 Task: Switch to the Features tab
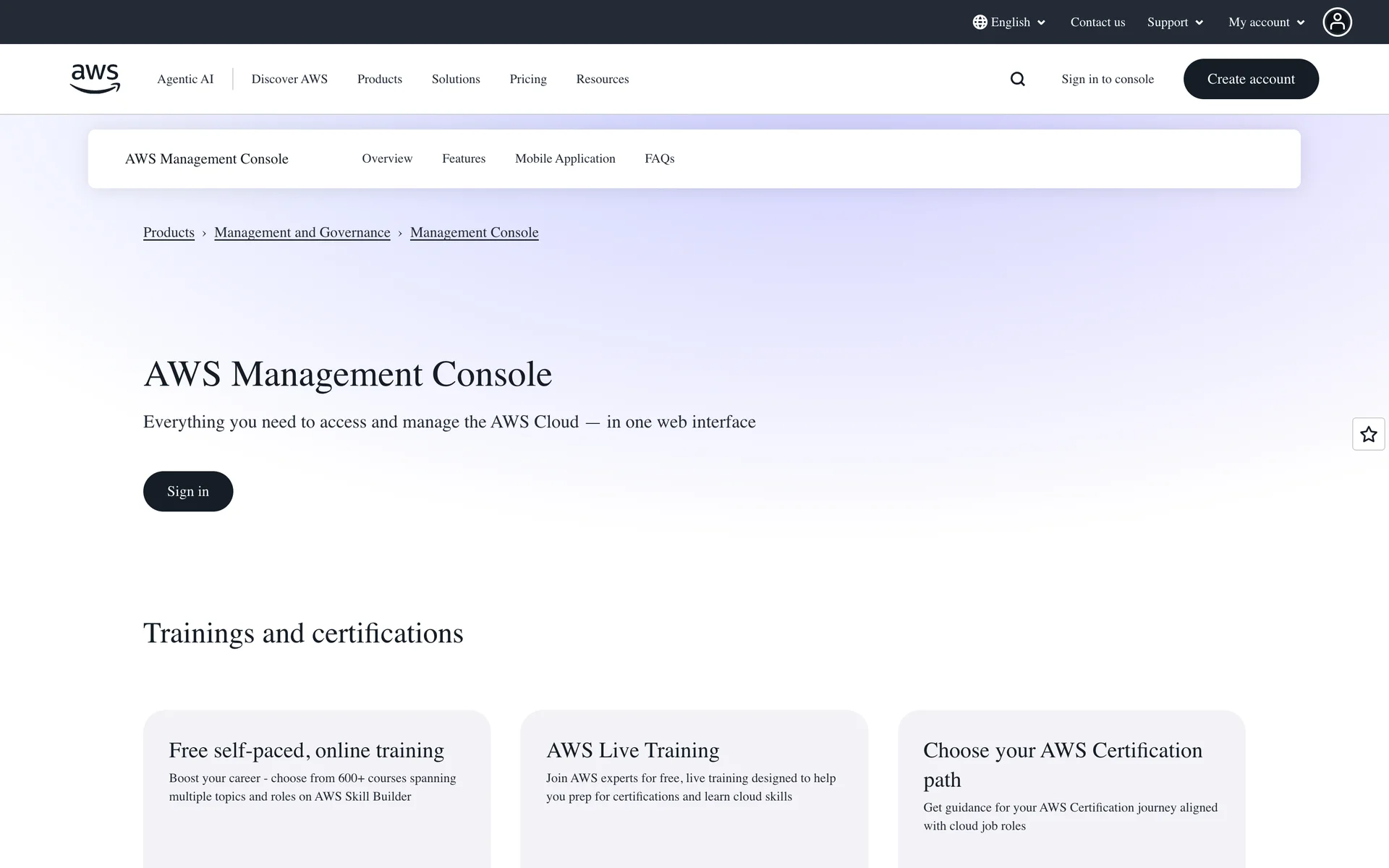pyautogui.click(x=464, y=158)
